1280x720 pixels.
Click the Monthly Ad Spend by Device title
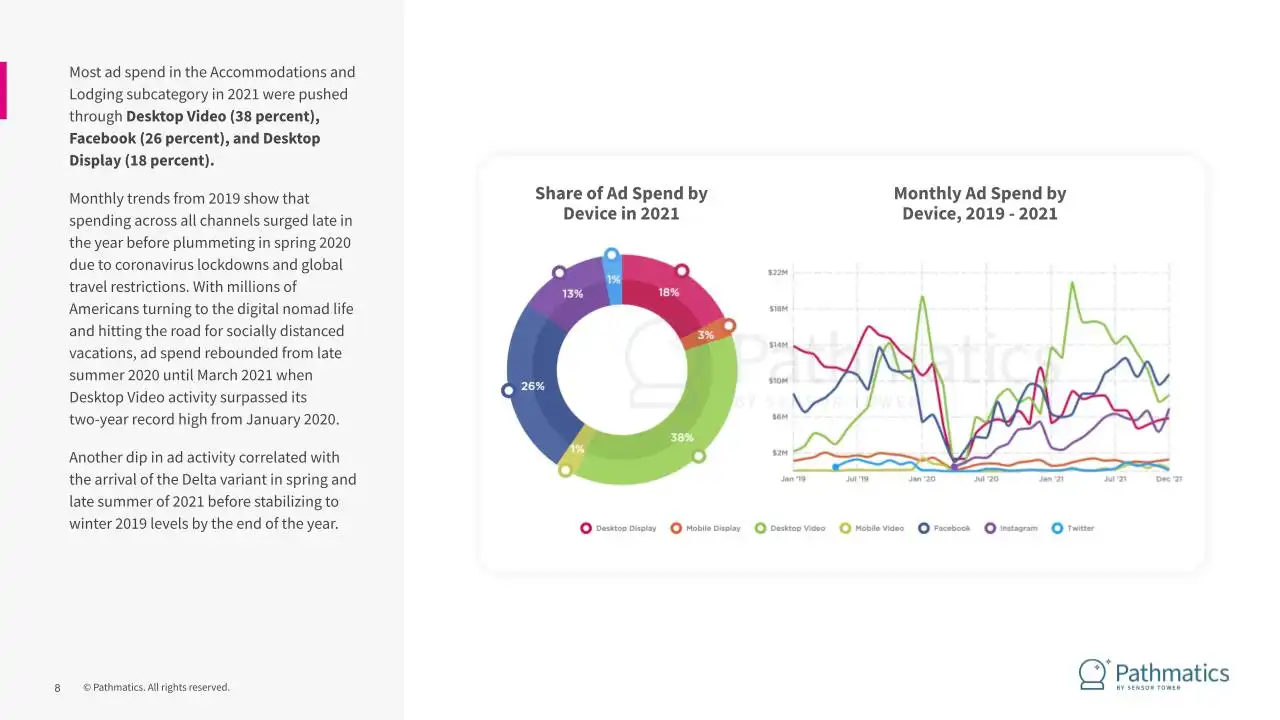tap(980, 203)
